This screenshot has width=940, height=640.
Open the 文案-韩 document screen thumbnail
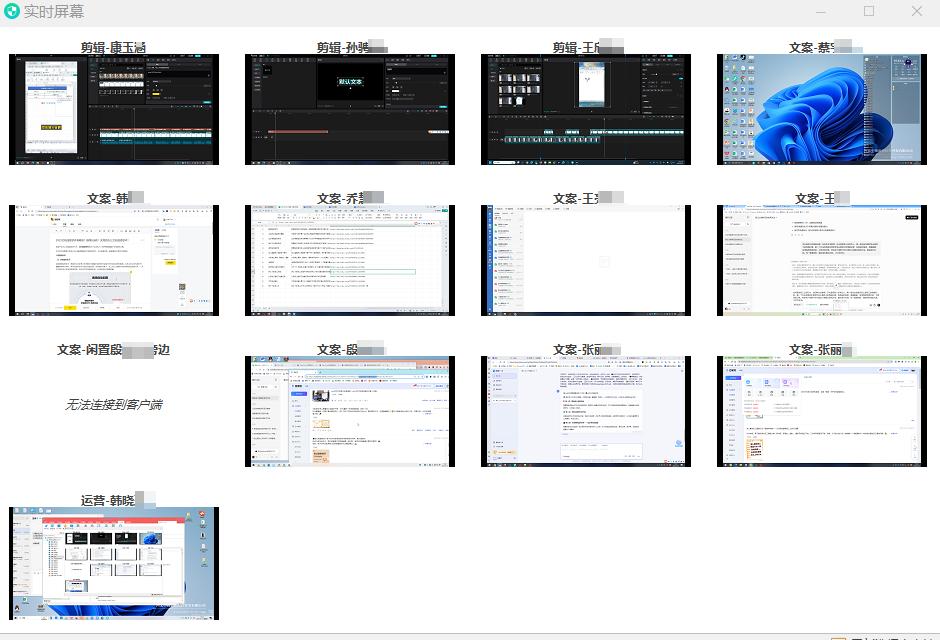pyautogui.click(x=114, y=260)
